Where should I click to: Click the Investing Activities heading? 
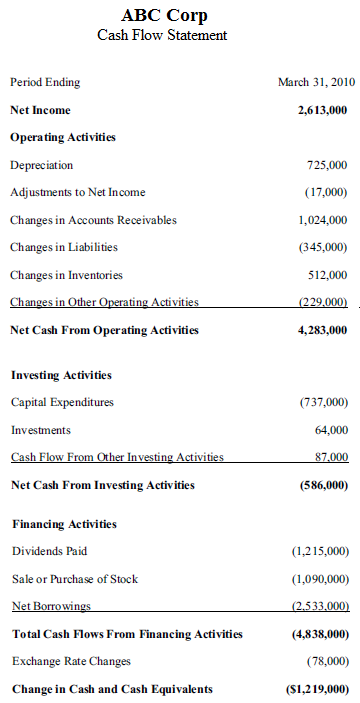click(x=61, y=375)
